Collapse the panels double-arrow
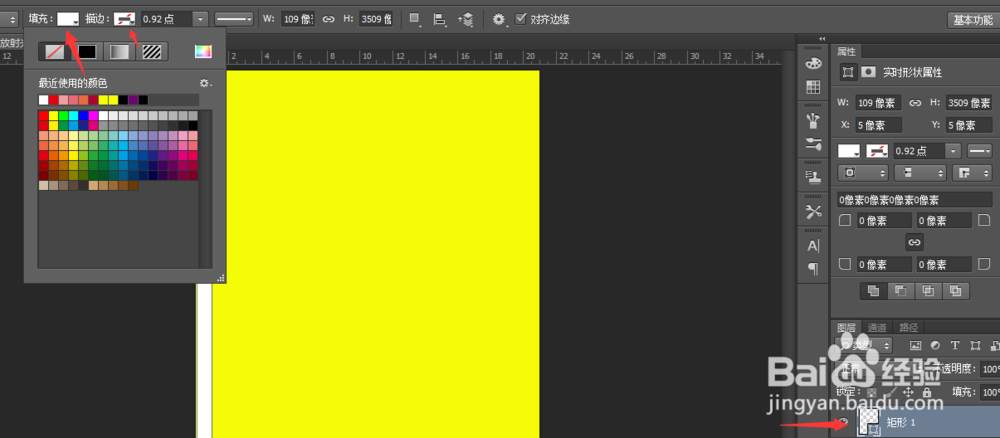Image resolution: width=1000 pixels, height=438 pixels. [822, 38]
